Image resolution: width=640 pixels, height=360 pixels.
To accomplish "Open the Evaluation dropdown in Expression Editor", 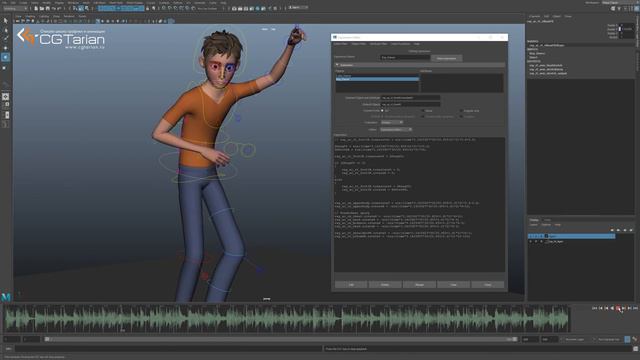I will (x=392, y=122).
